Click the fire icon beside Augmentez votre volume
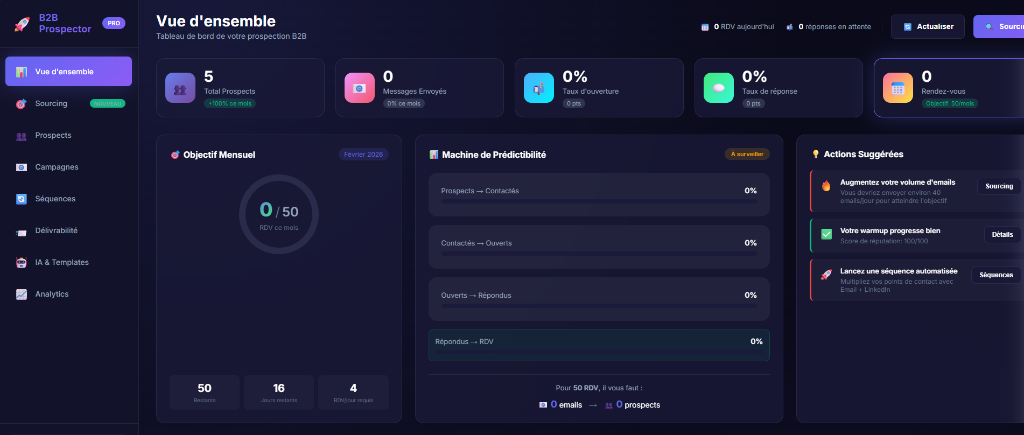Screen dimensions: 1024x435 [x=826, y=185]
